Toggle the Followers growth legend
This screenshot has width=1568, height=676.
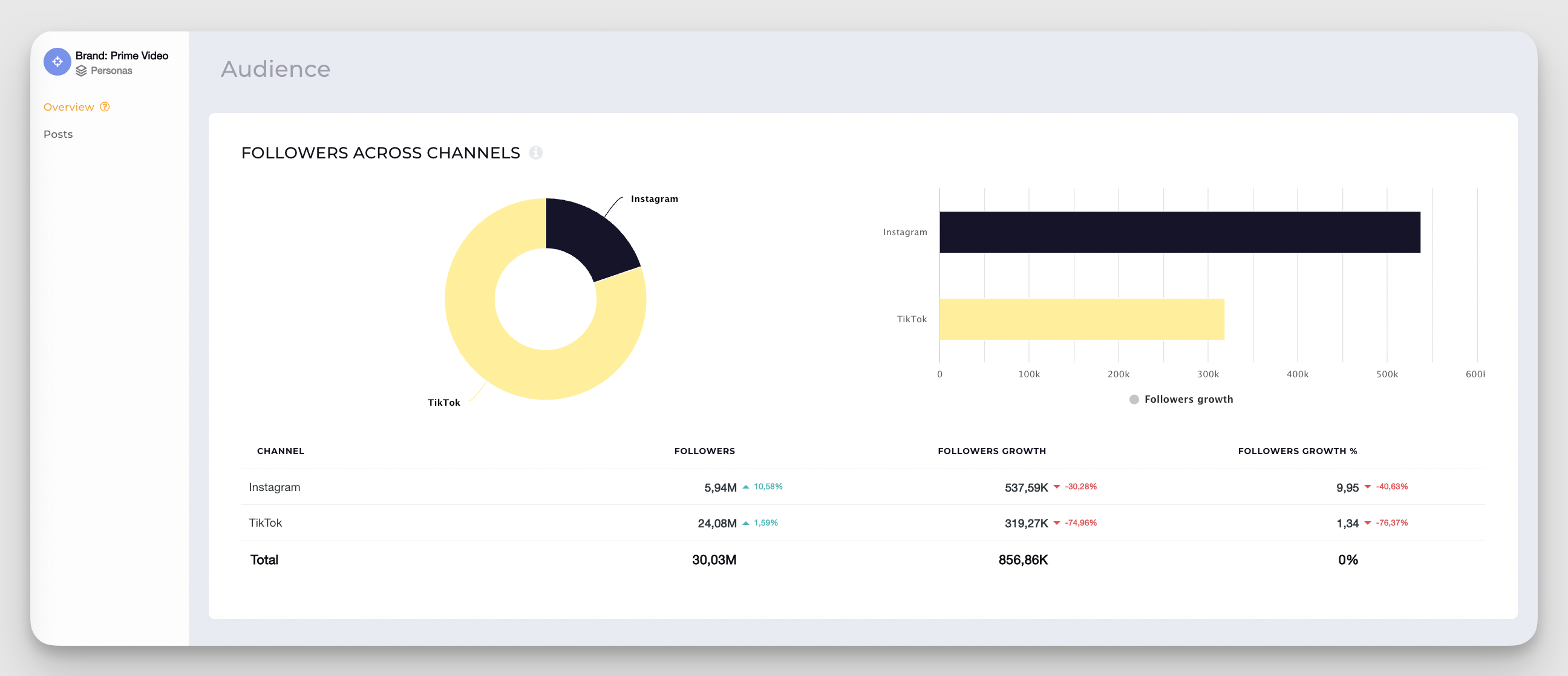click(x=1180, y=398)
